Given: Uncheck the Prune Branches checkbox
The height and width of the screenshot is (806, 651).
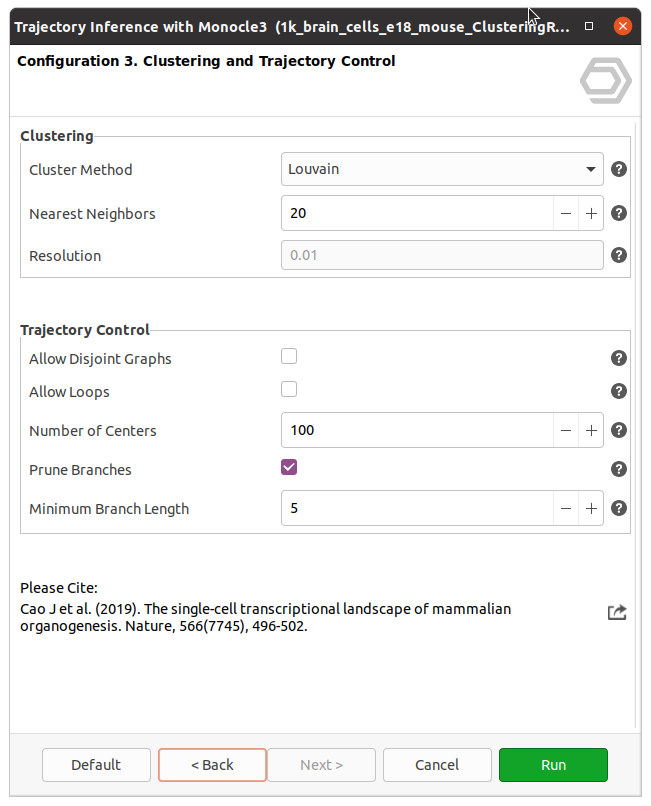Looking at the screenshot, I should pyautogui.click(x=289, y=467).
